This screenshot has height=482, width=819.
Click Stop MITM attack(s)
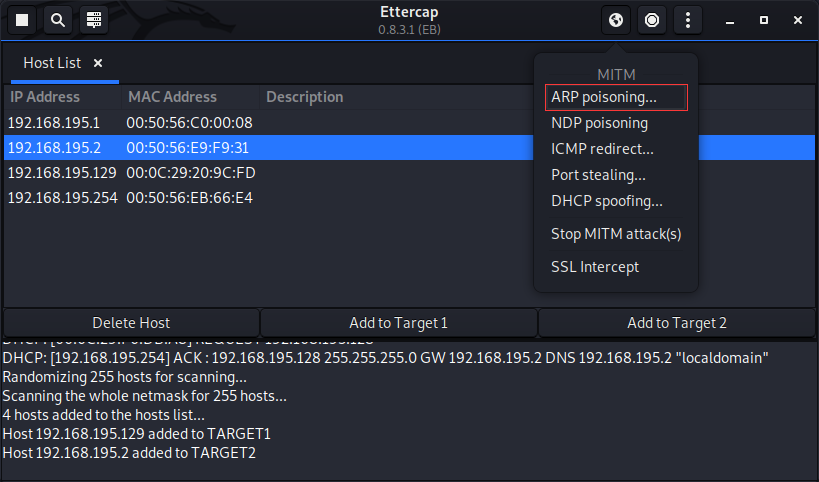tap(616, 234)
